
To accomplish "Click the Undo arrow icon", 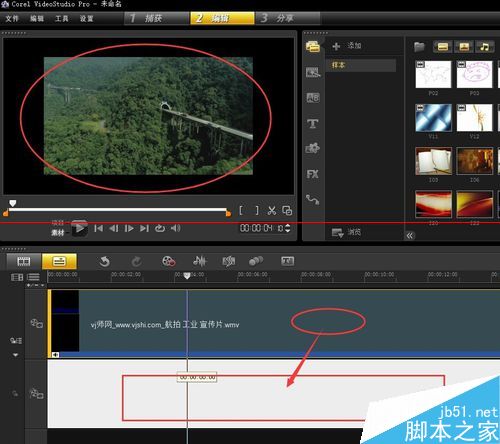I will 104,262.
